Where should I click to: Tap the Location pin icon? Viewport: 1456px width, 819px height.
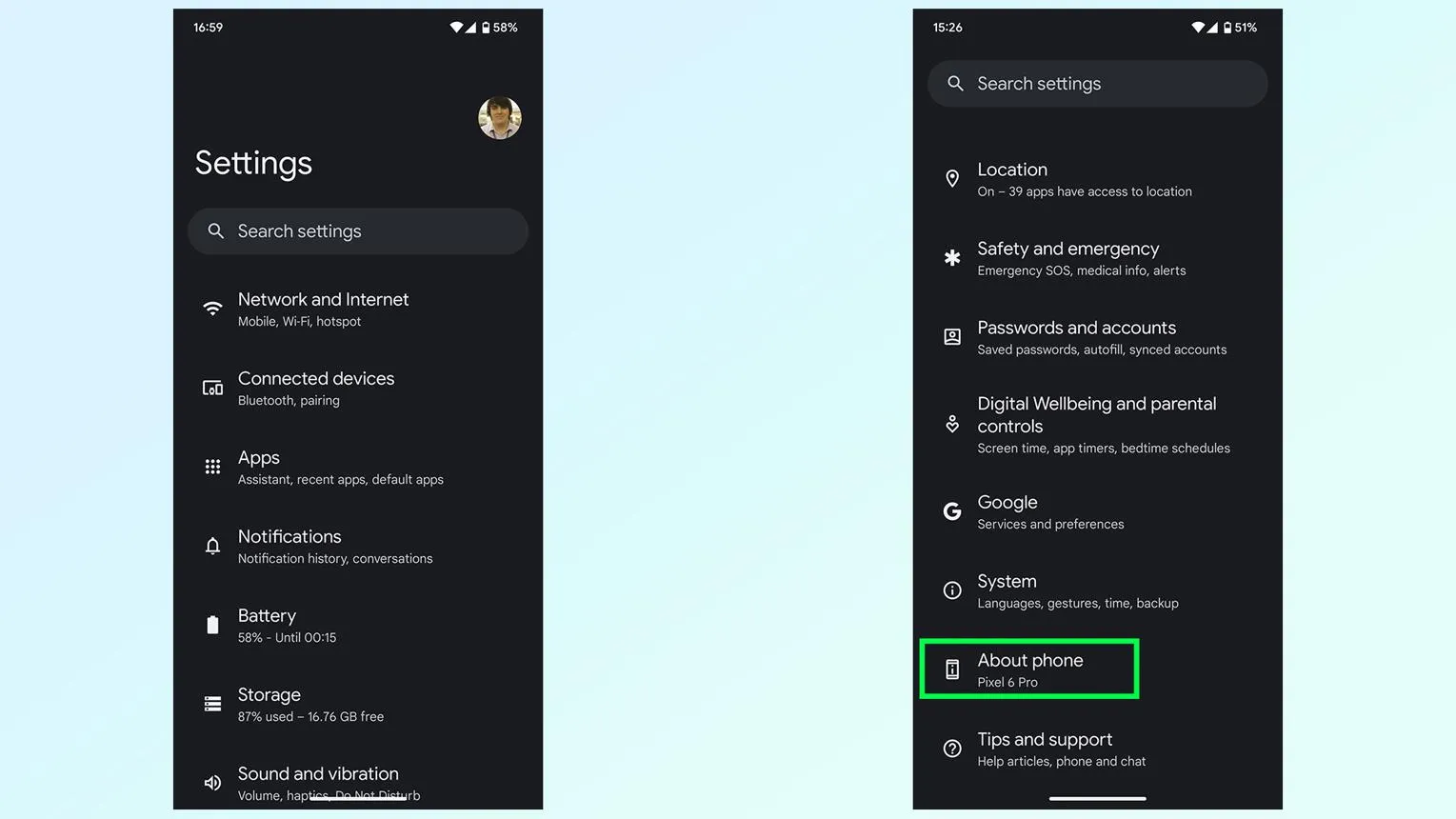pos(952,179)
